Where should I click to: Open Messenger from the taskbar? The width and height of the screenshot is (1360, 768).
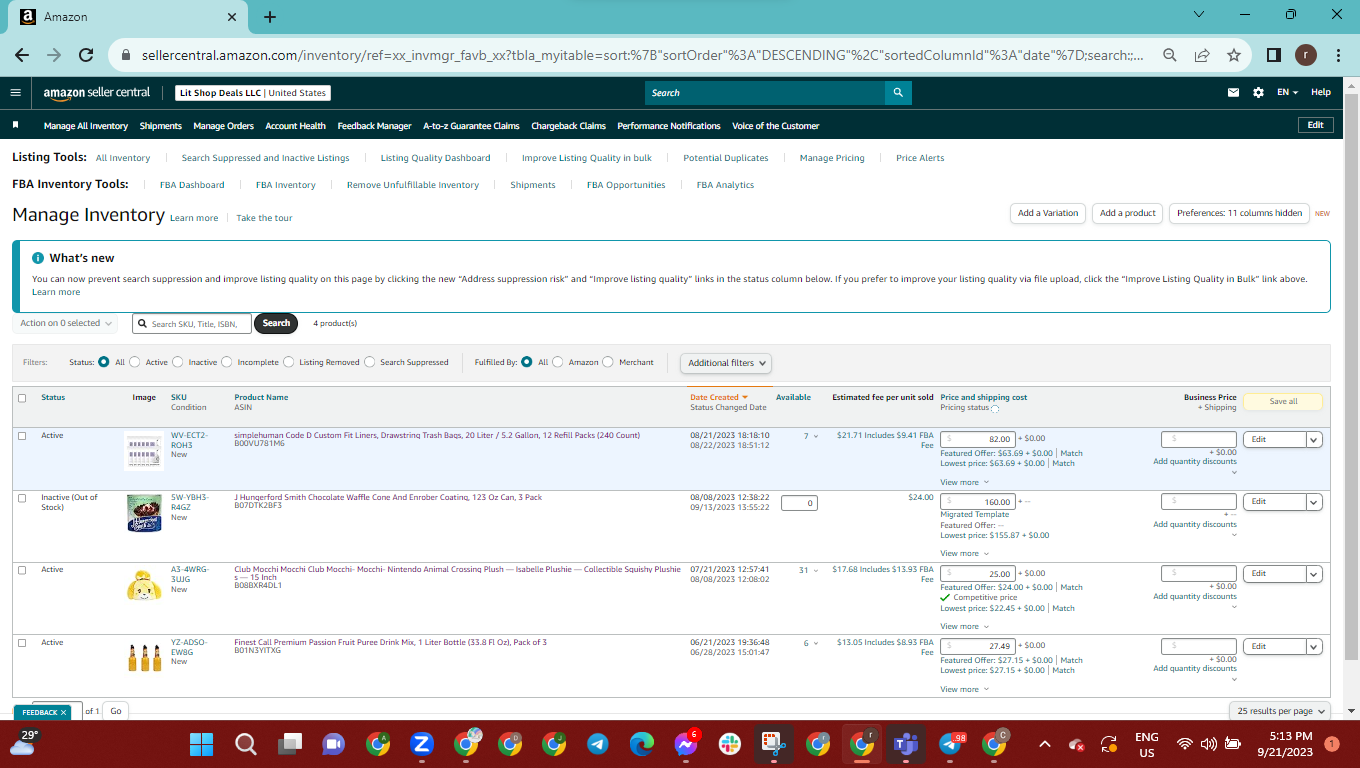pyautogui.click(x=685, y=744)
